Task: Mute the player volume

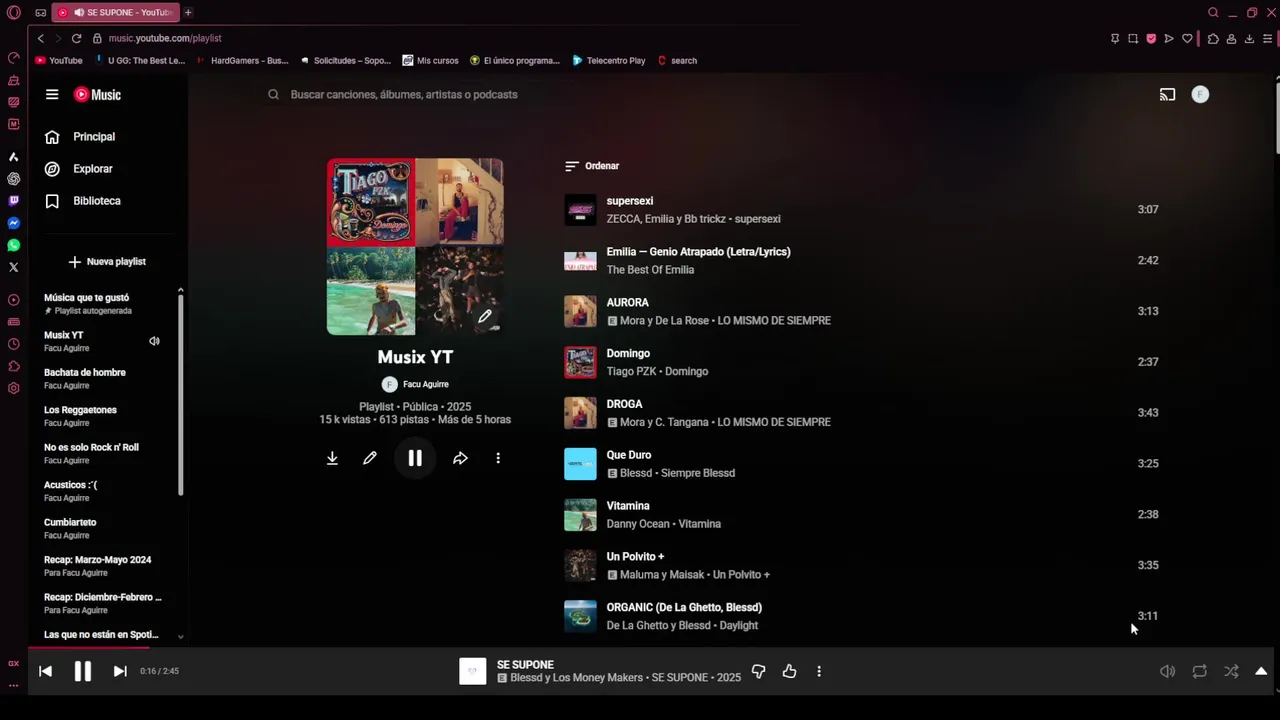Action: pos(1167,672)
